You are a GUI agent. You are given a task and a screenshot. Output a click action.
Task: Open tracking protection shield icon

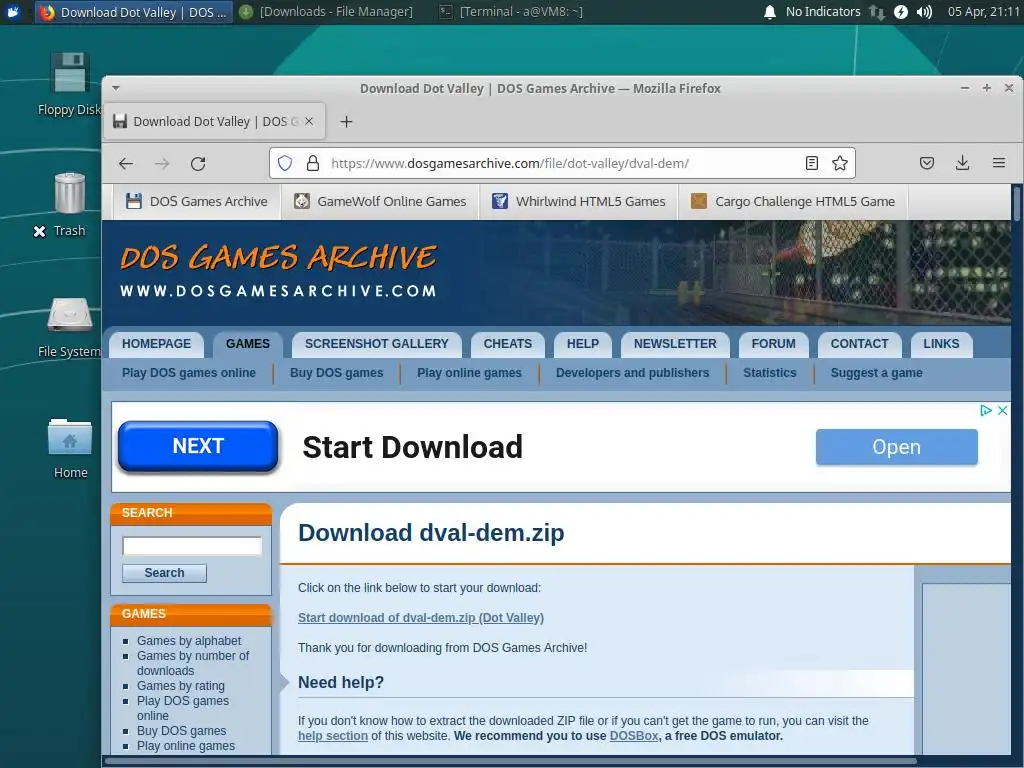285,163
